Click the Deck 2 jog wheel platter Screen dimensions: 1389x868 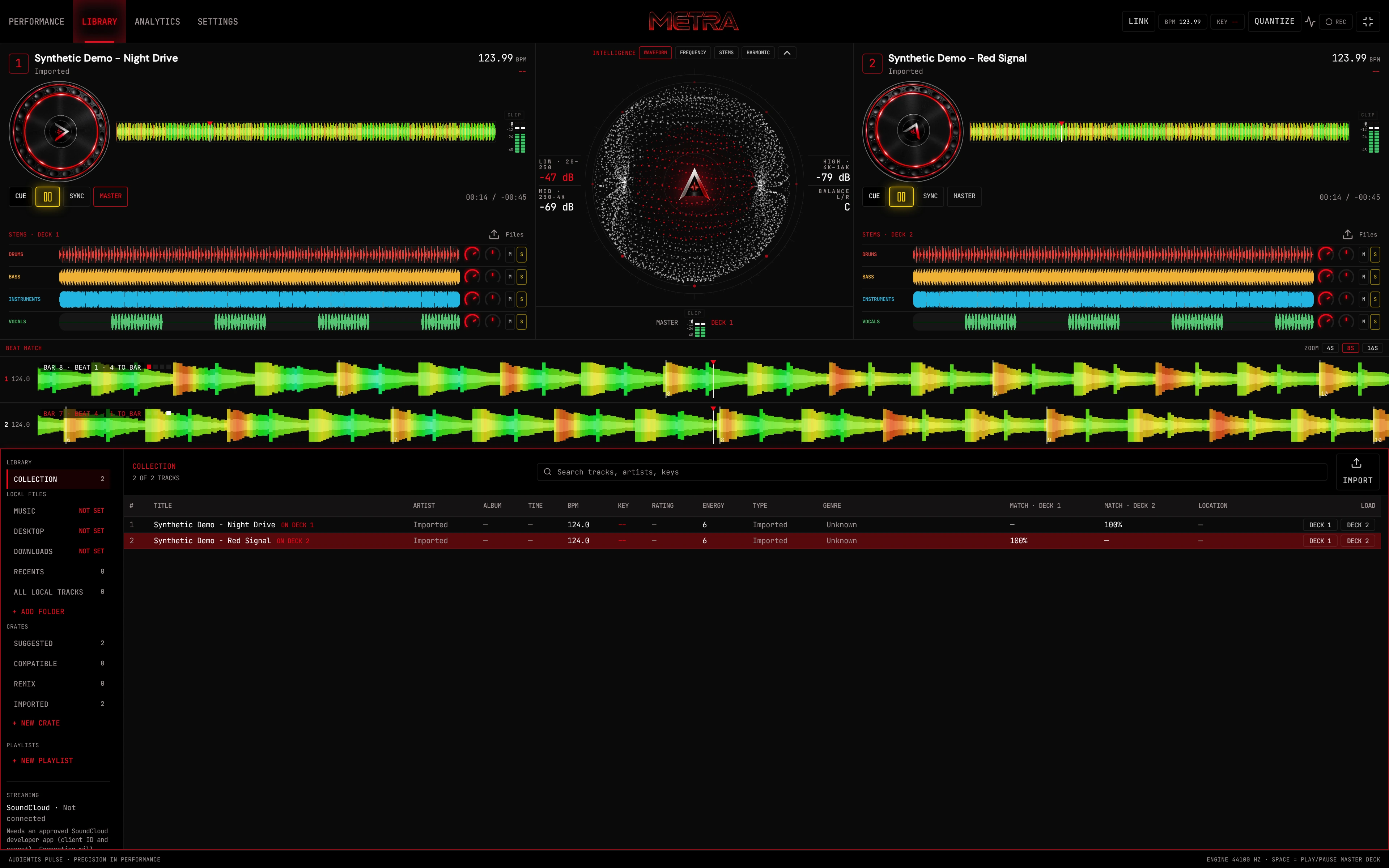913,131
